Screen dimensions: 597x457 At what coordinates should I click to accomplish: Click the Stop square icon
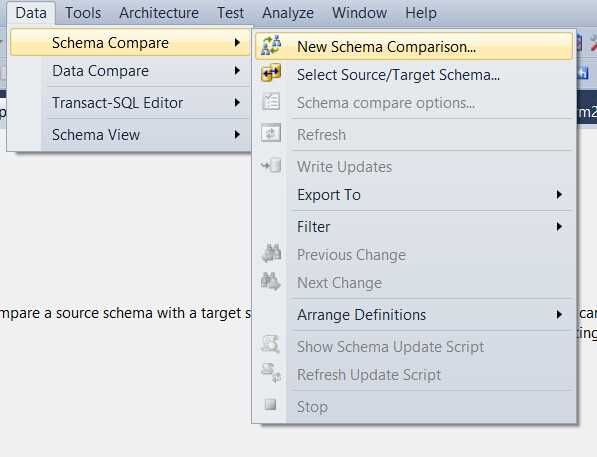coord(270,404)
